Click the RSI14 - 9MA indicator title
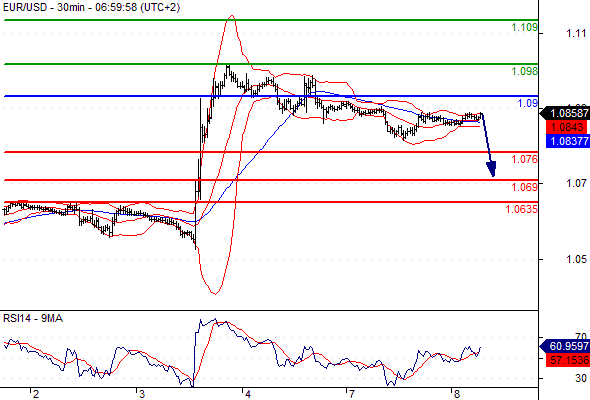This screenshot has width=590, height=400. coord(33,318)
